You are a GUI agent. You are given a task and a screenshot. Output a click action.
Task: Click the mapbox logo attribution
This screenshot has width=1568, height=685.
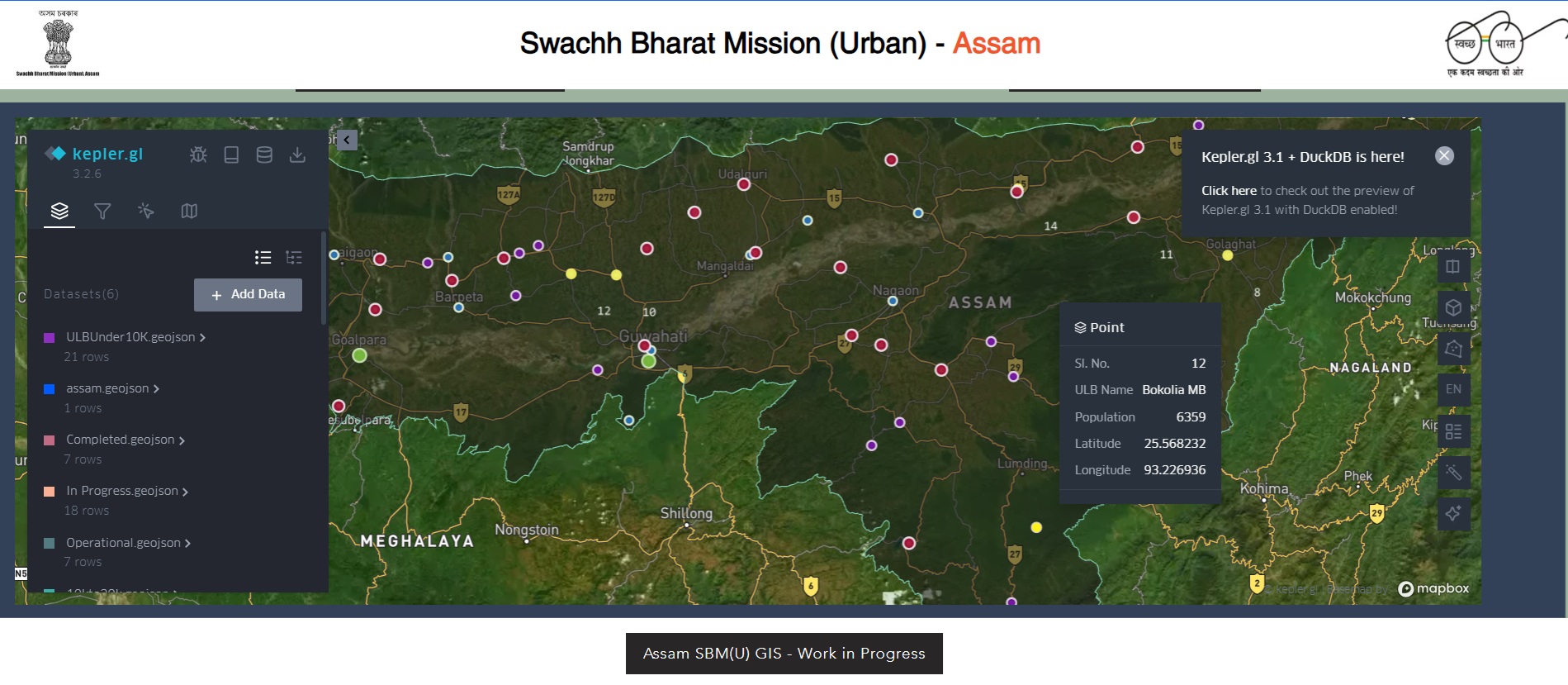[1433, 588]
